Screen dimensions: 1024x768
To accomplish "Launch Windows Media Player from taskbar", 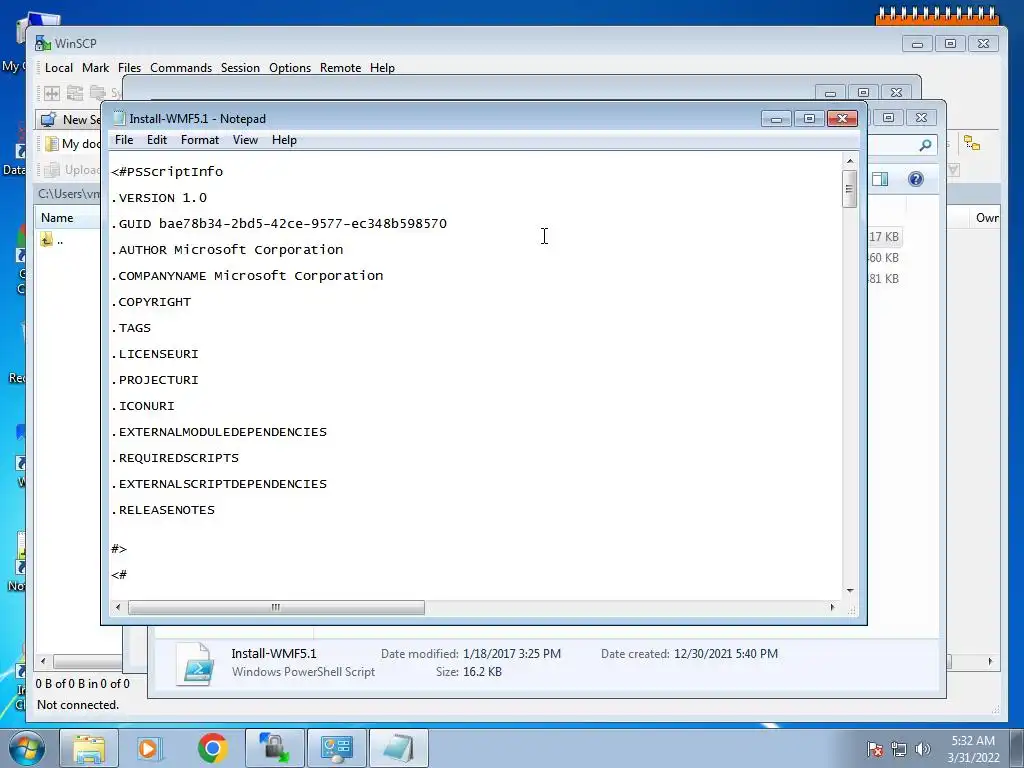I will [x=149, y=748].
